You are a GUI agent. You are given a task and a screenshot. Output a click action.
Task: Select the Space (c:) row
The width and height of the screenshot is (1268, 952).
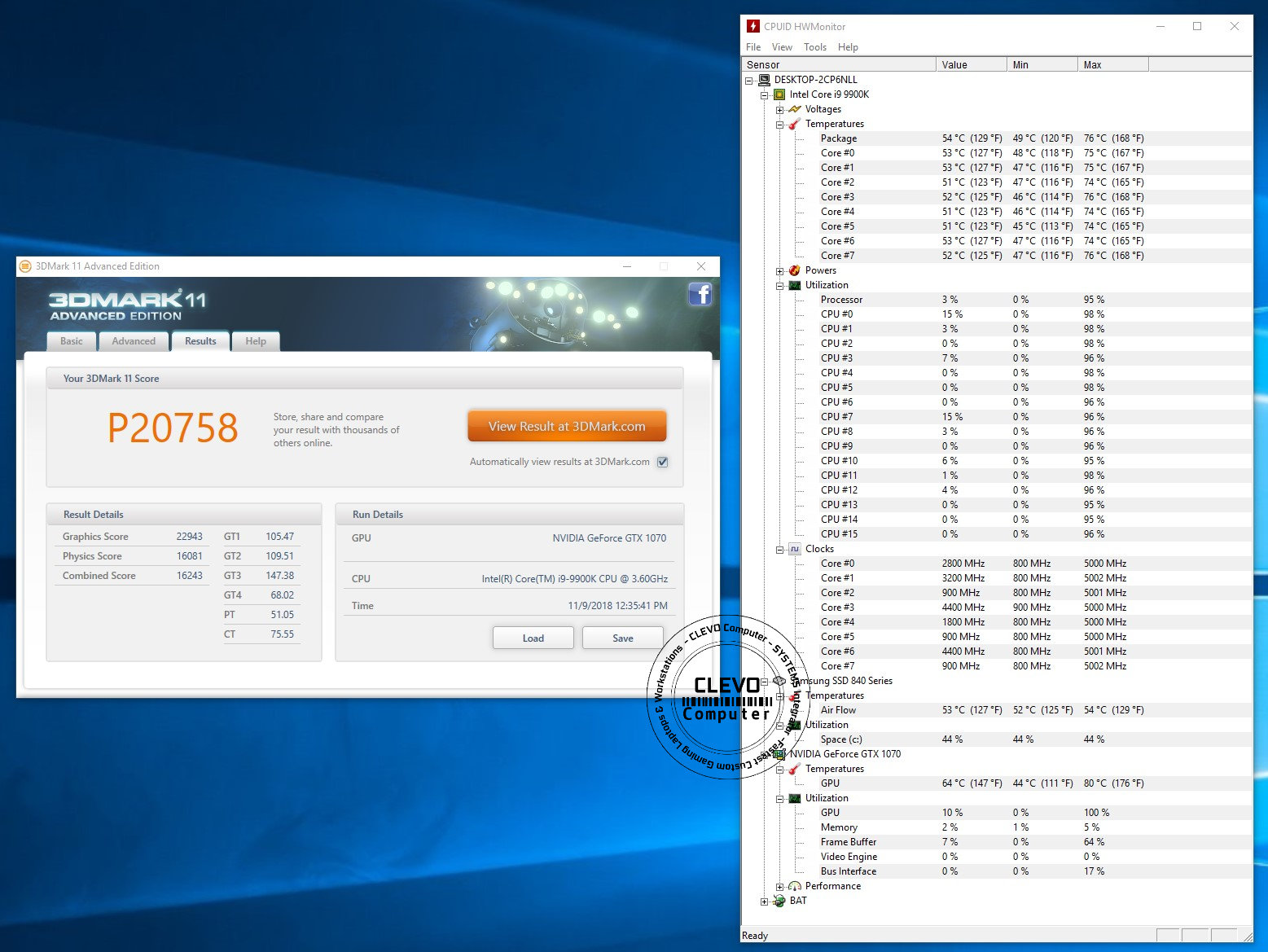tap(1036, 739)
